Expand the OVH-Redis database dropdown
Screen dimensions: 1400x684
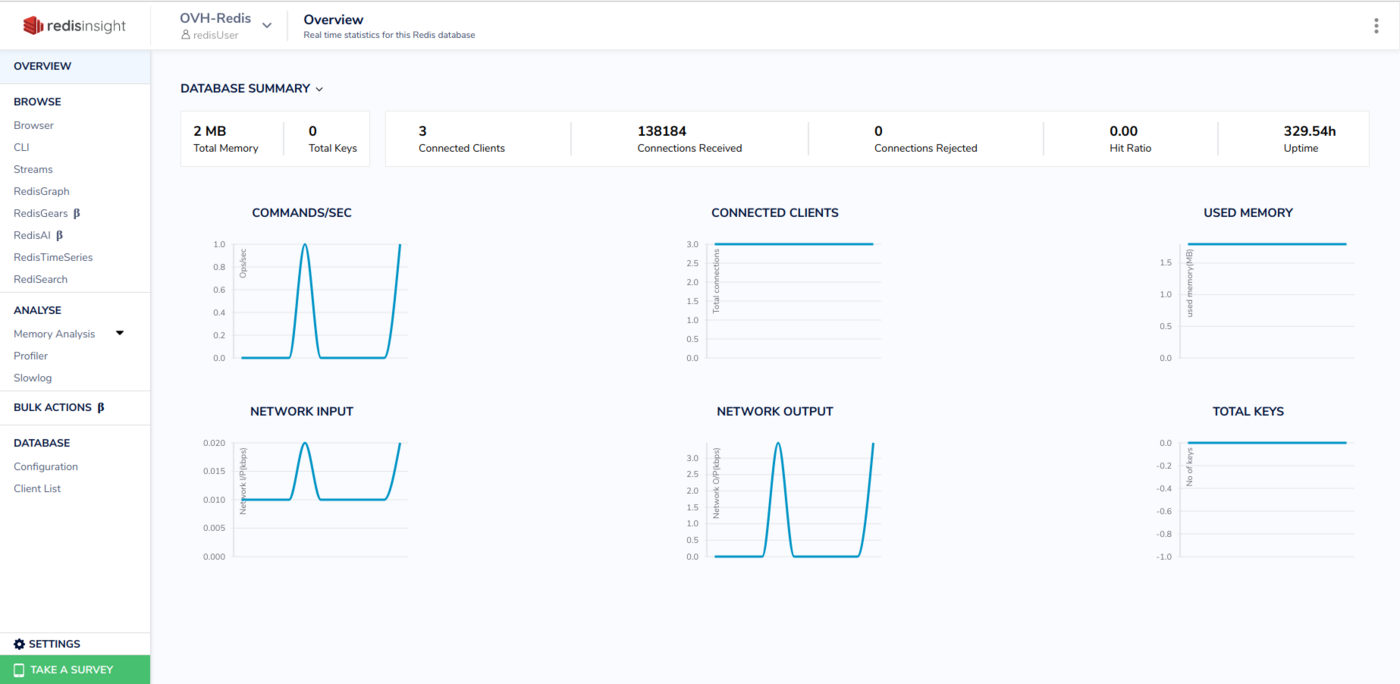(267, 26)
